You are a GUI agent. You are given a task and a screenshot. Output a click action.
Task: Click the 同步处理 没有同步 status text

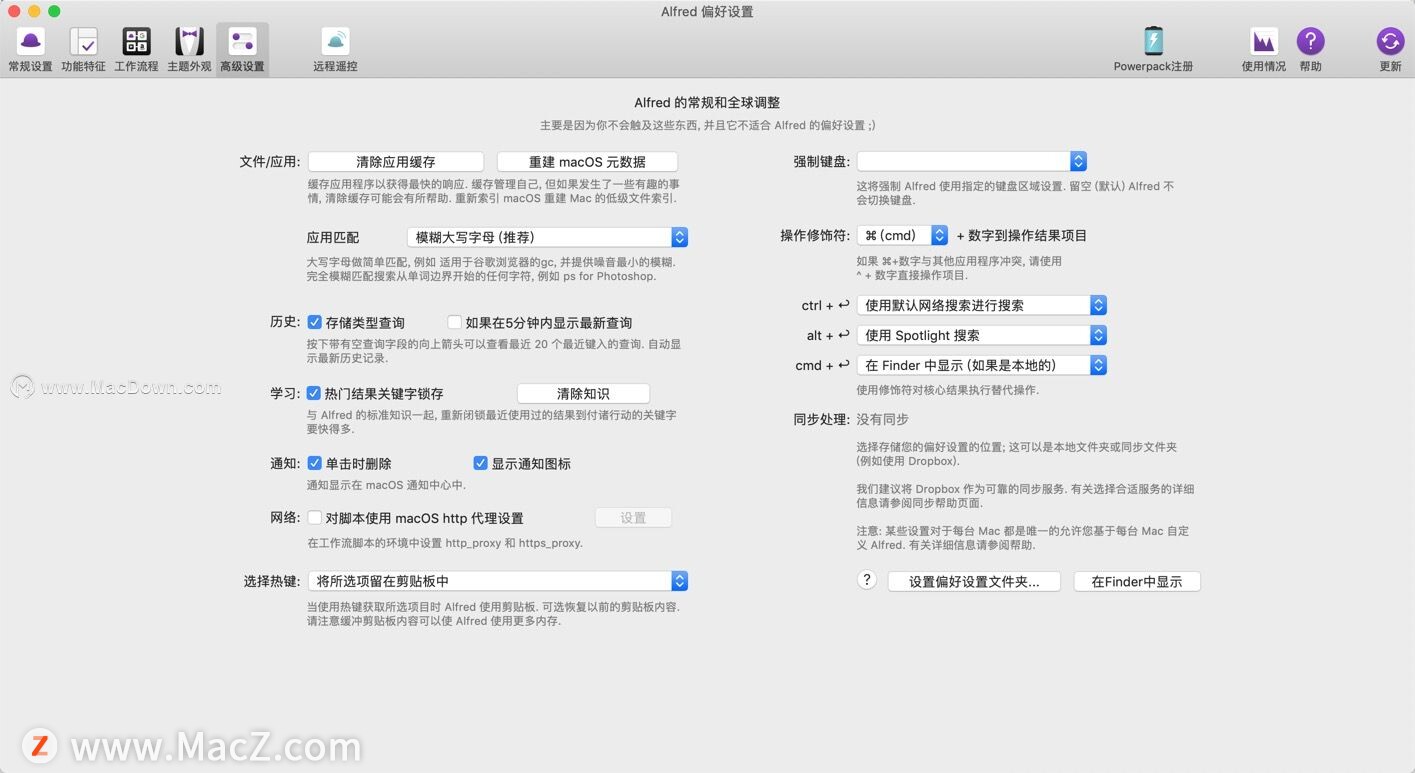pyautogui.click(x=883, y=419)
